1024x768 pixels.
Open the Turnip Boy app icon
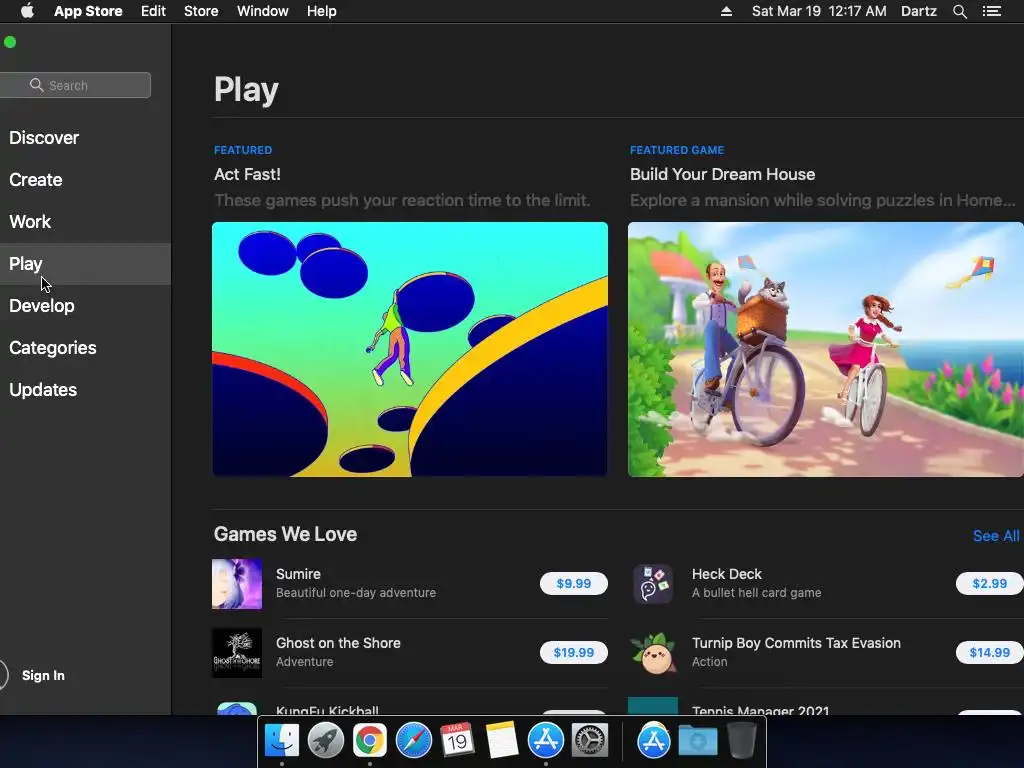coord(654,653)
